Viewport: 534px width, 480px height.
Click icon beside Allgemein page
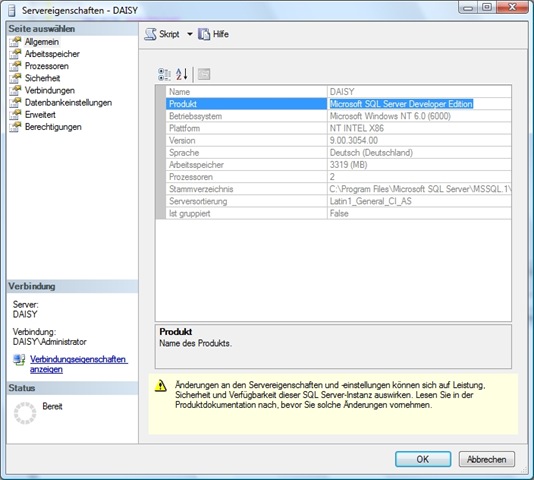[x=15, y=42]
